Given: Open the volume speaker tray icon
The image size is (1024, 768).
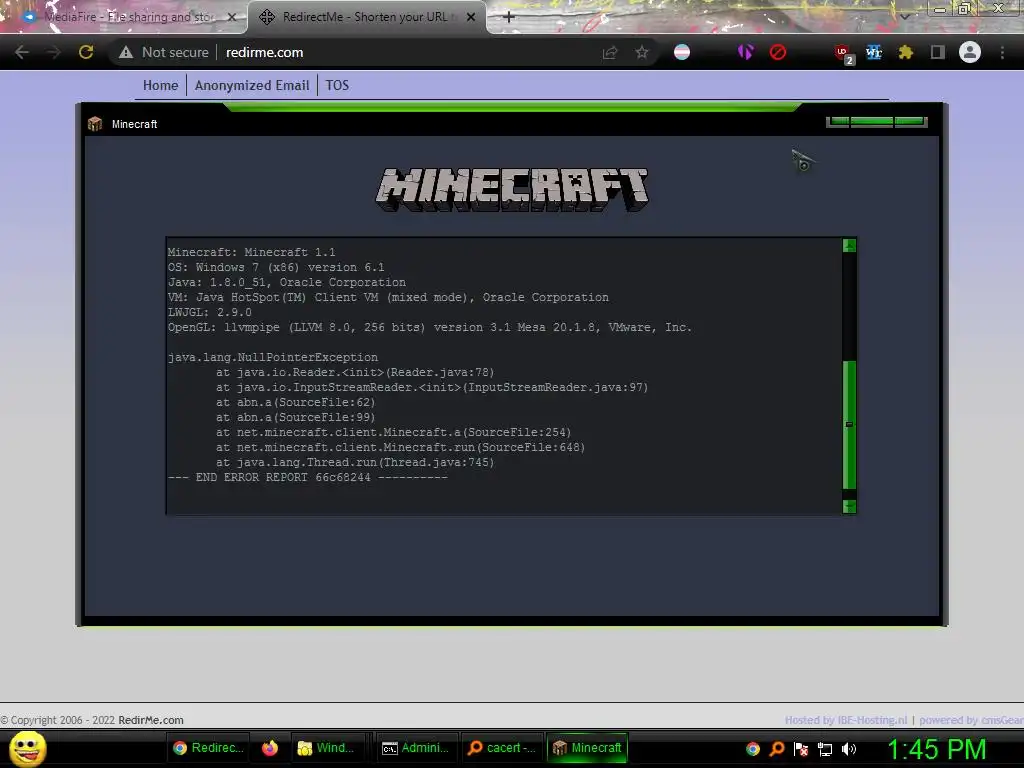Looking at the screenshot, I should [x=849, y=748].
